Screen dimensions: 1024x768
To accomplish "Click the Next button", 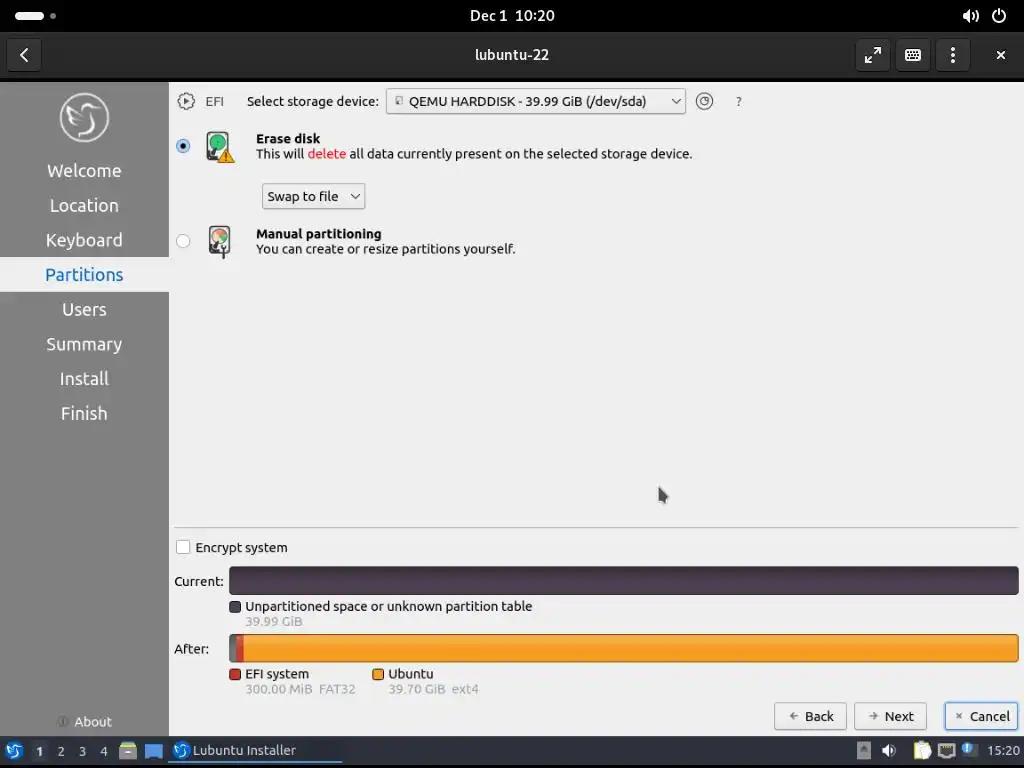I will tap(890, 716).
